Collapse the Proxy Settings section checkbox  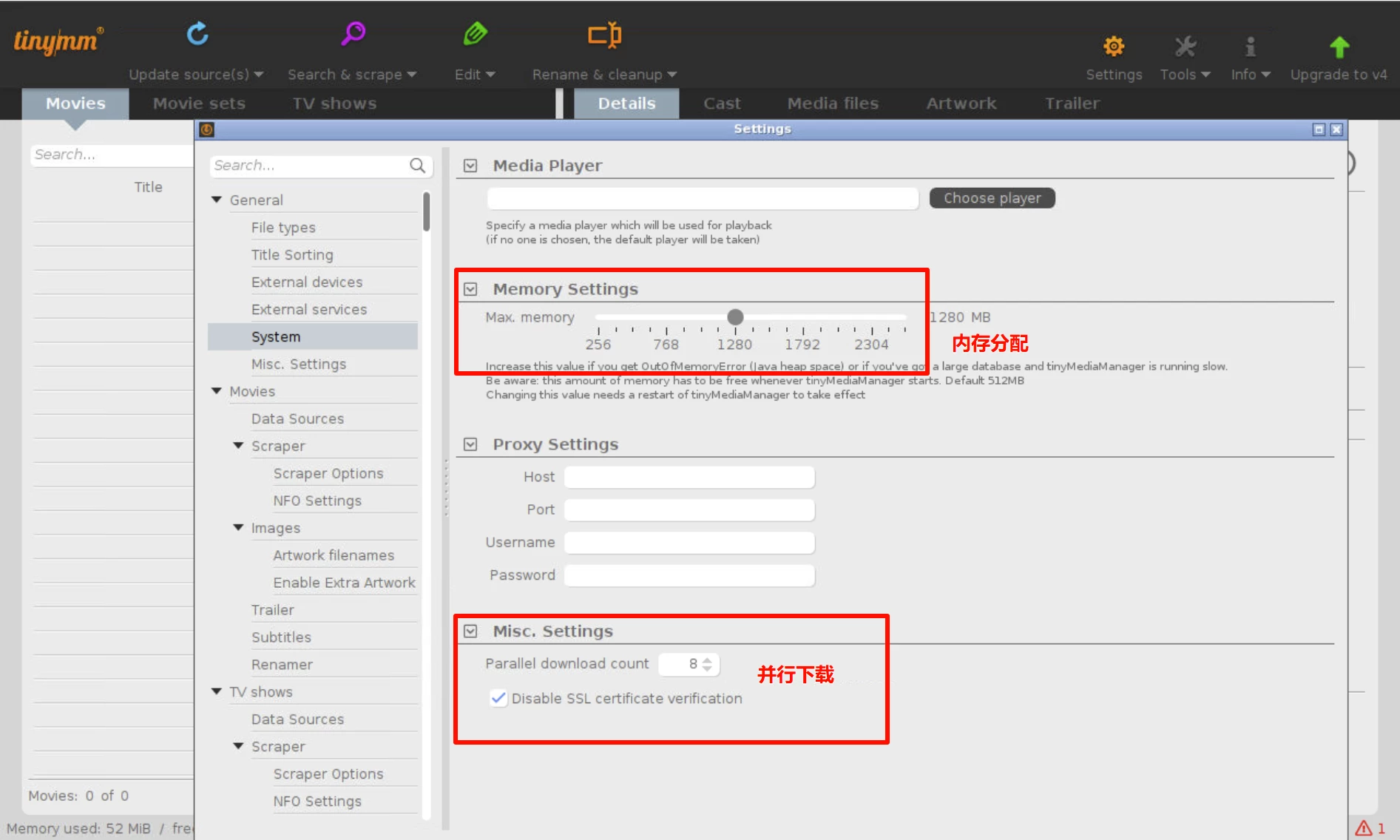pos(470,444)
